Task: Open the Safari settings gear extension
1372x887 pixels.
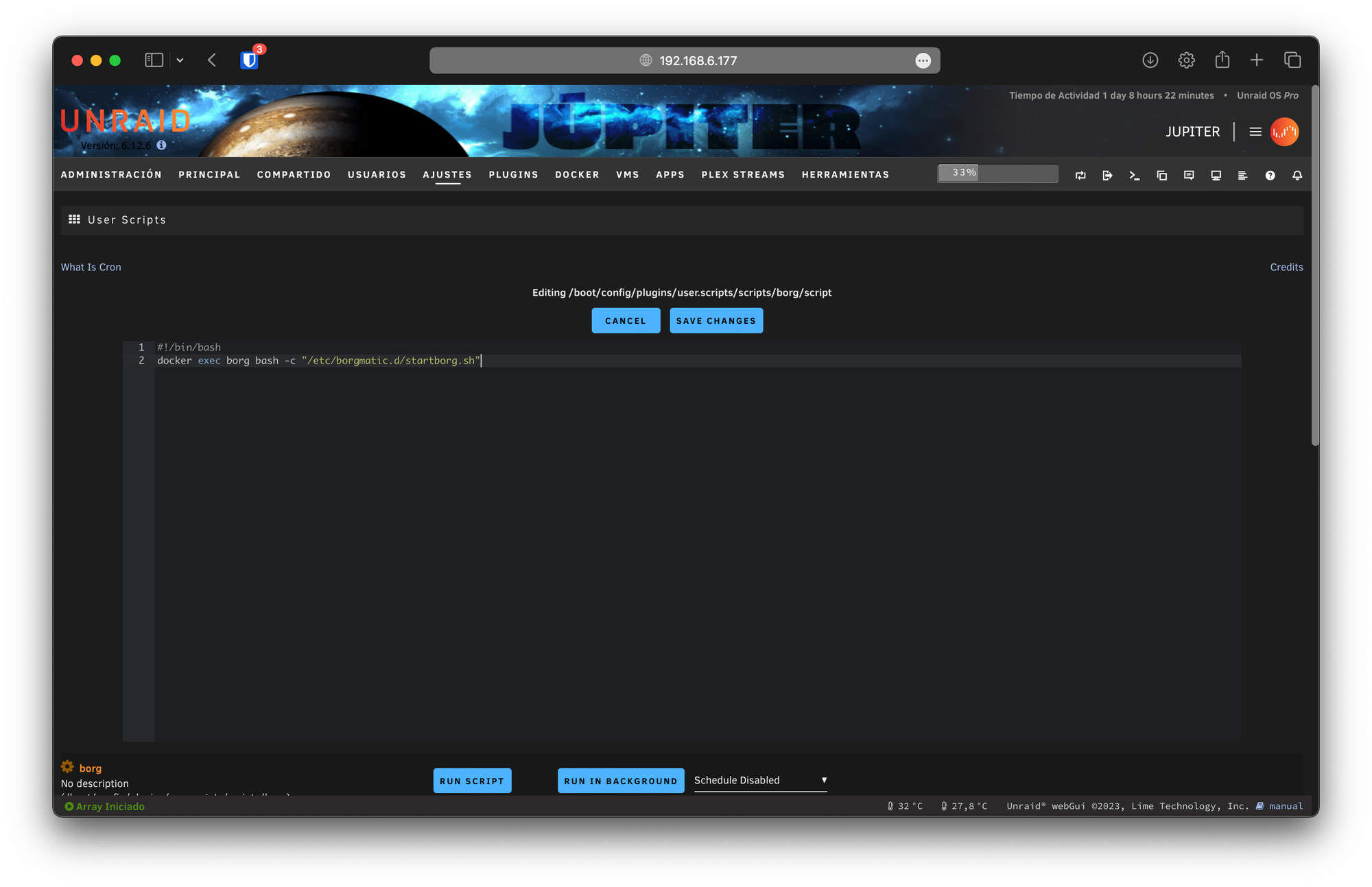Action: [x=1186, y=60]
